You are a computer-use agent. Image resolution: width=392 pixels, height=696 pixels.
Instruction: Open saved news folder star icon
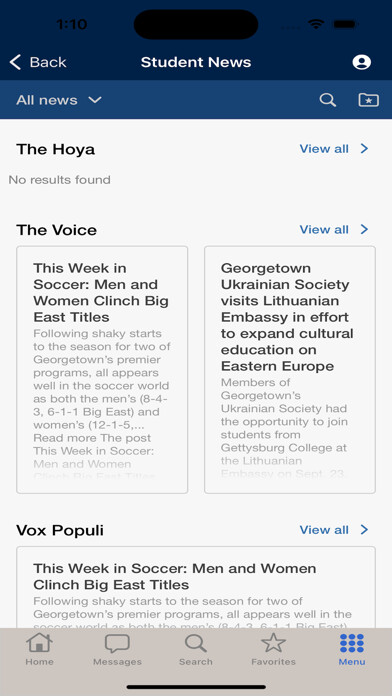368,100
